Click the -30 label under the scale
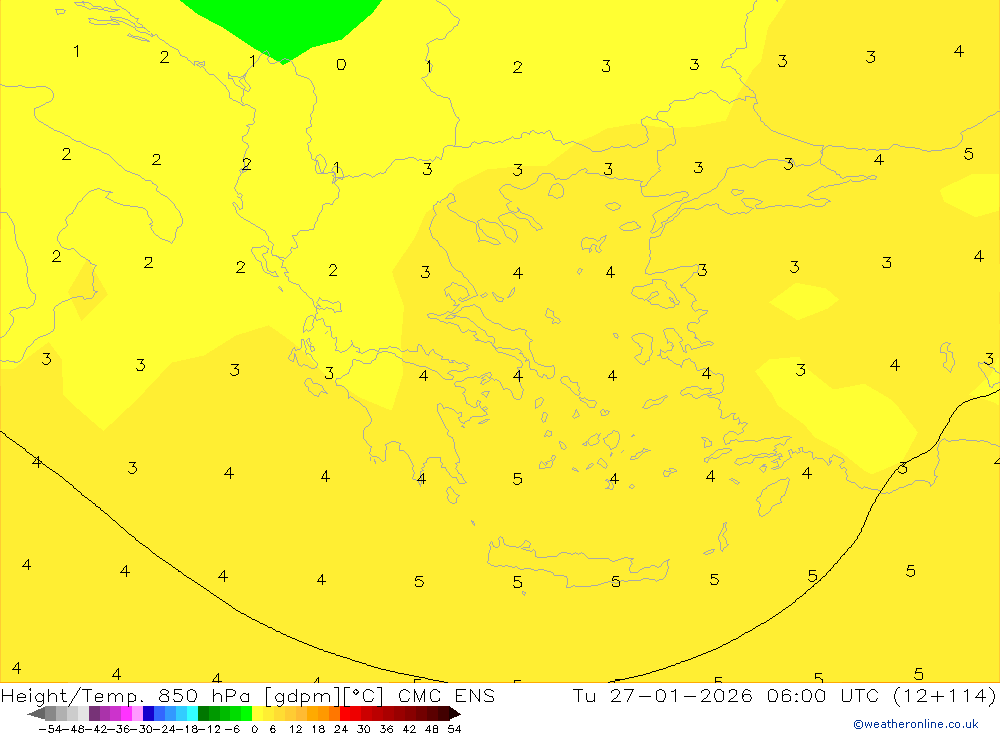The height and width of the screenshot is (733, 1000). click(x=142, y=729)
